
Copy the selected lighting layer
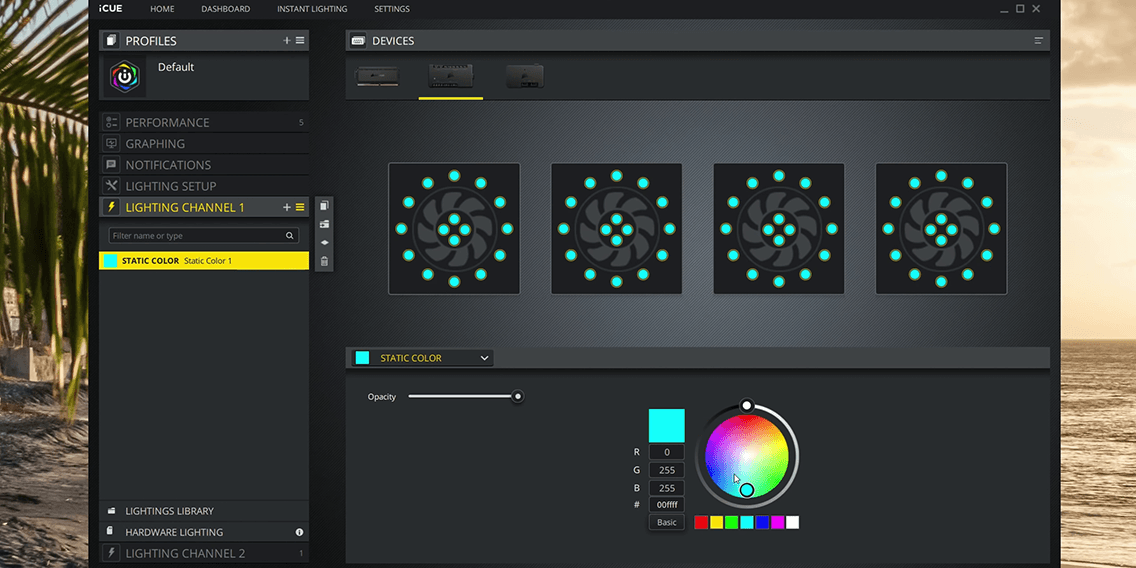(x=325, y=206)
